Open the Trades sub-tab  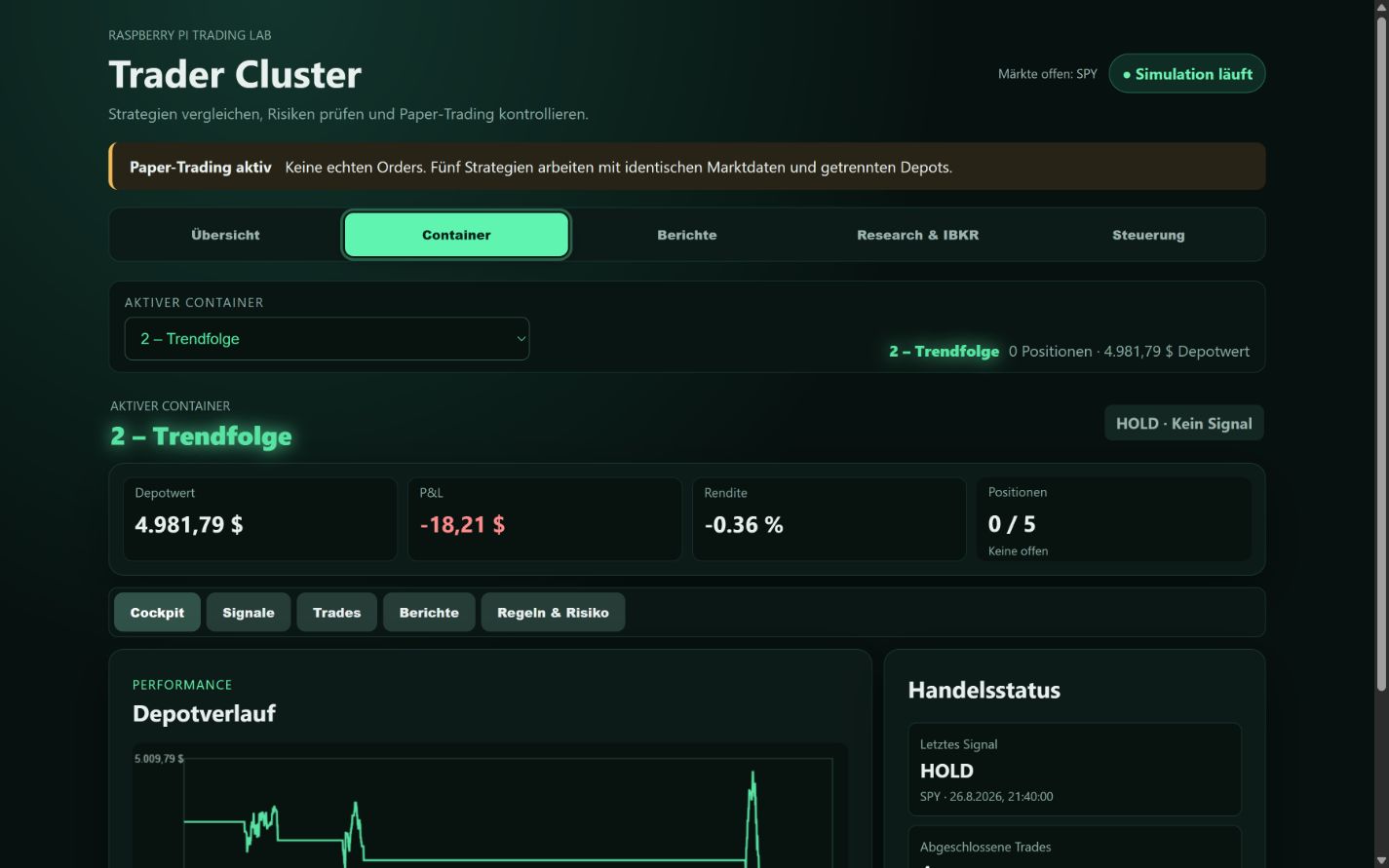point(336,613)
